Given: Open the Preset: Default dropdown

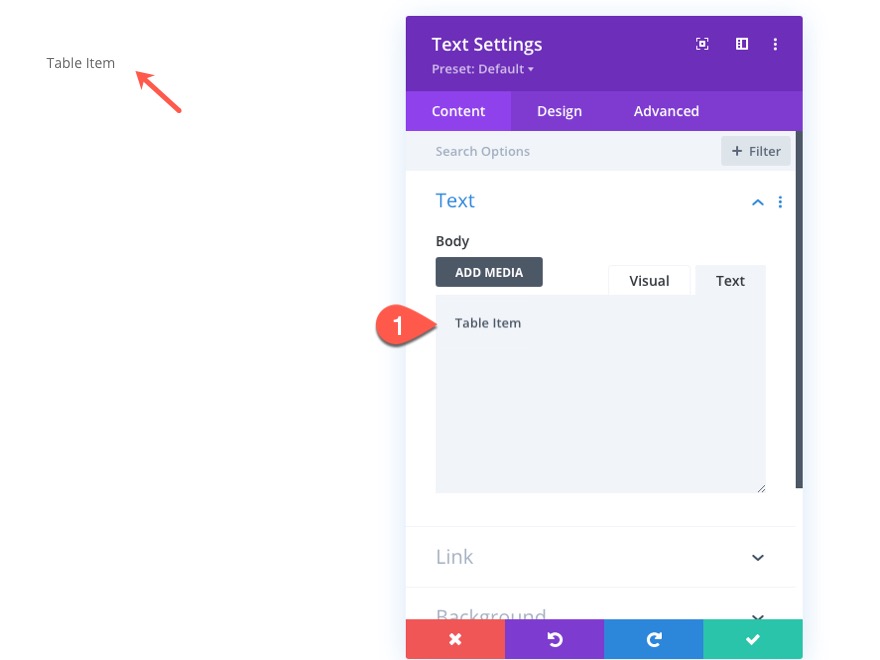Looking at the screenshot, I should click(483, 69).
